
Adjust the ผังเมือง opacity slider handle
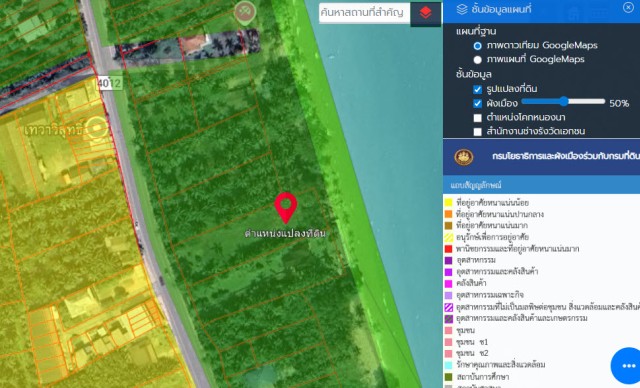coord(564,101)
